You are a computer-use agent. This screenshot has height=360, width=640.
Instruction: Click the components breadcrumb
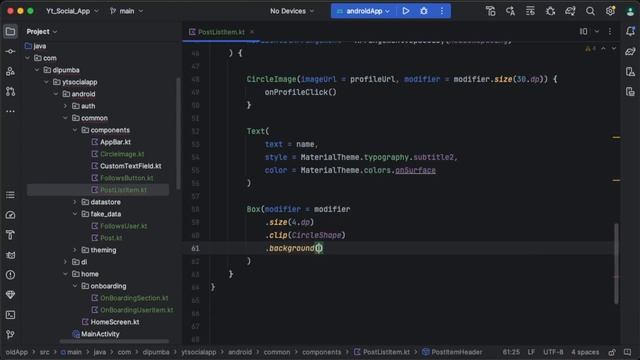321,352
